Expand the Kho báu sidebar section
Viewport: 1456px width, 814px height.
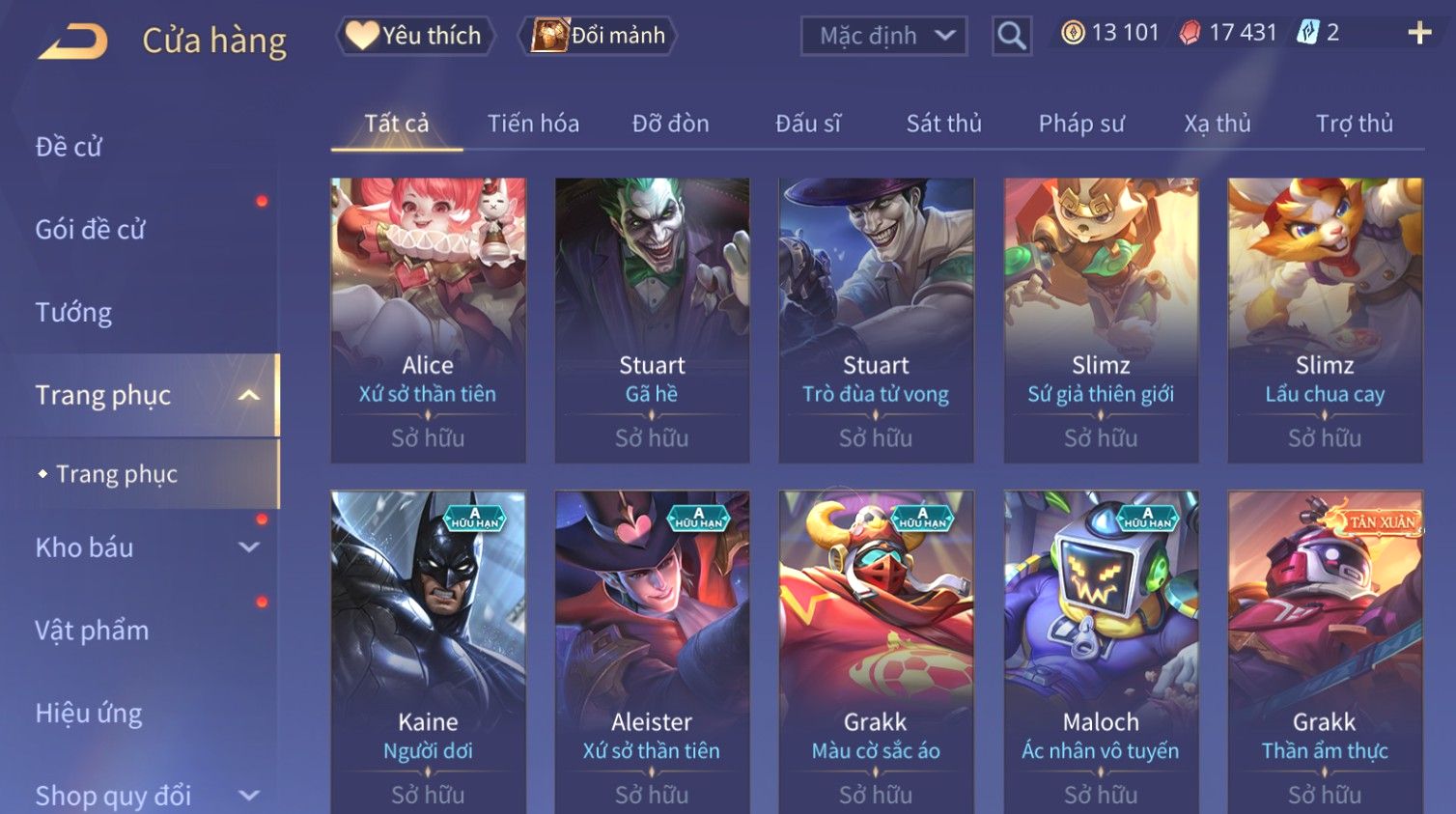pos(249,547)
